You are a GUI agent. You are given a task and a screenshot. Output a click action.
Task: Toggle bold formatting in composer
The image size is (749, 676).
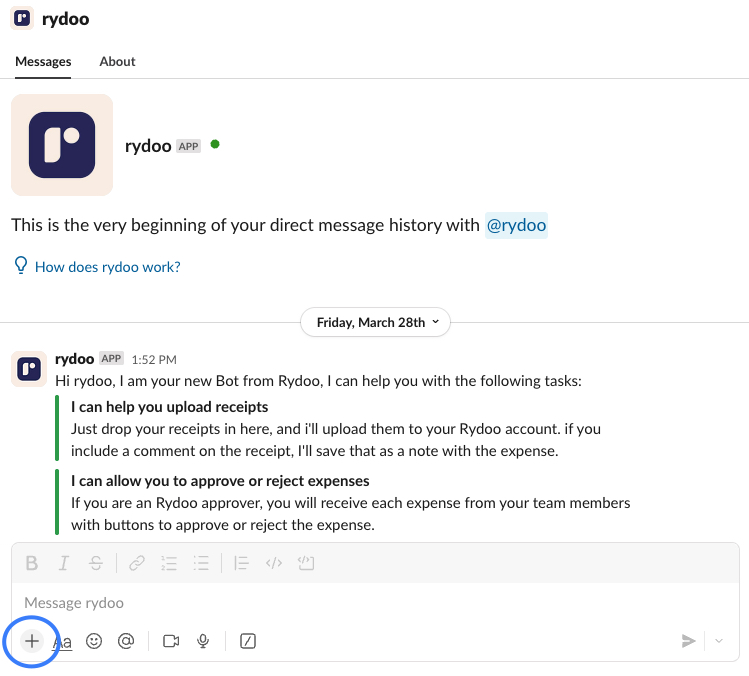tap(32, 563)
